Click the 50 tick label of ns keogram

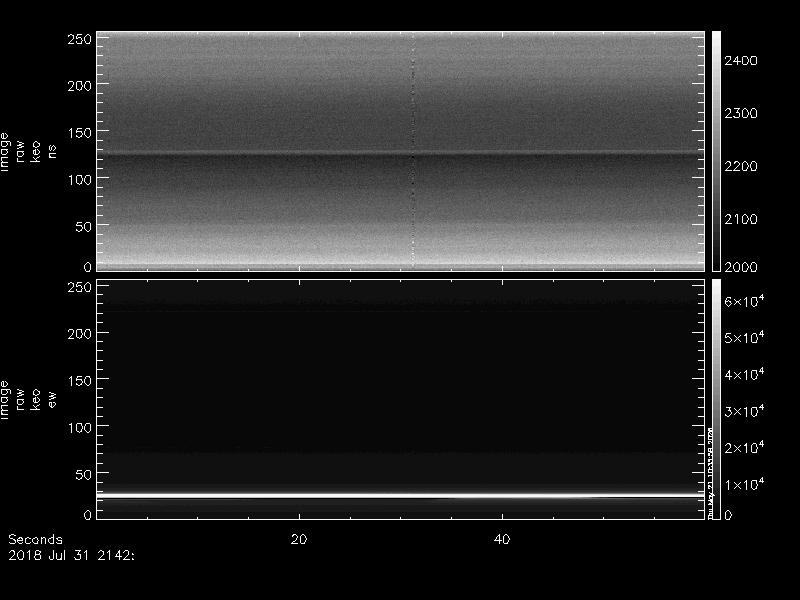point(84,227)
